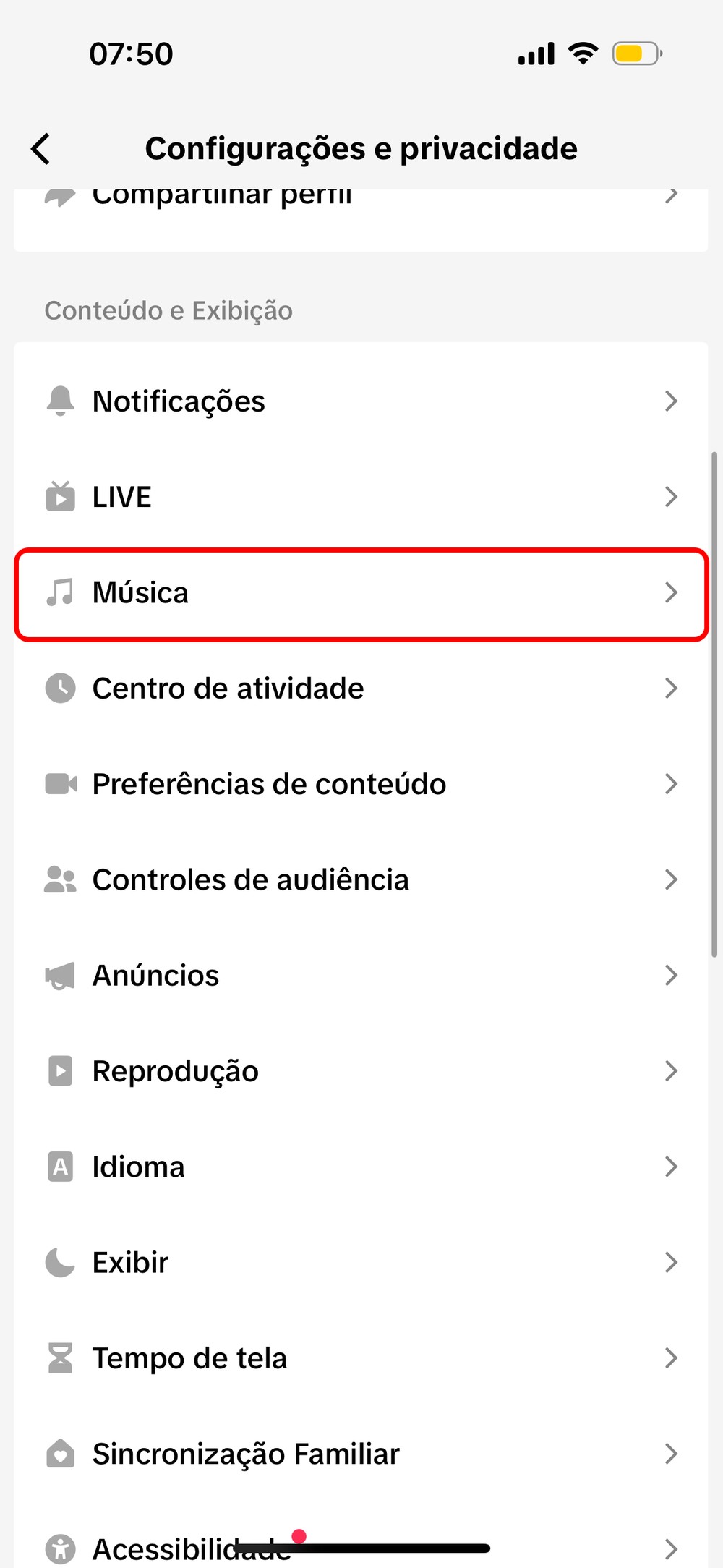The height and width of the screenshot is (1568, 723).
Task: Select the Centro de atividade label
Action: pos(228,689)
